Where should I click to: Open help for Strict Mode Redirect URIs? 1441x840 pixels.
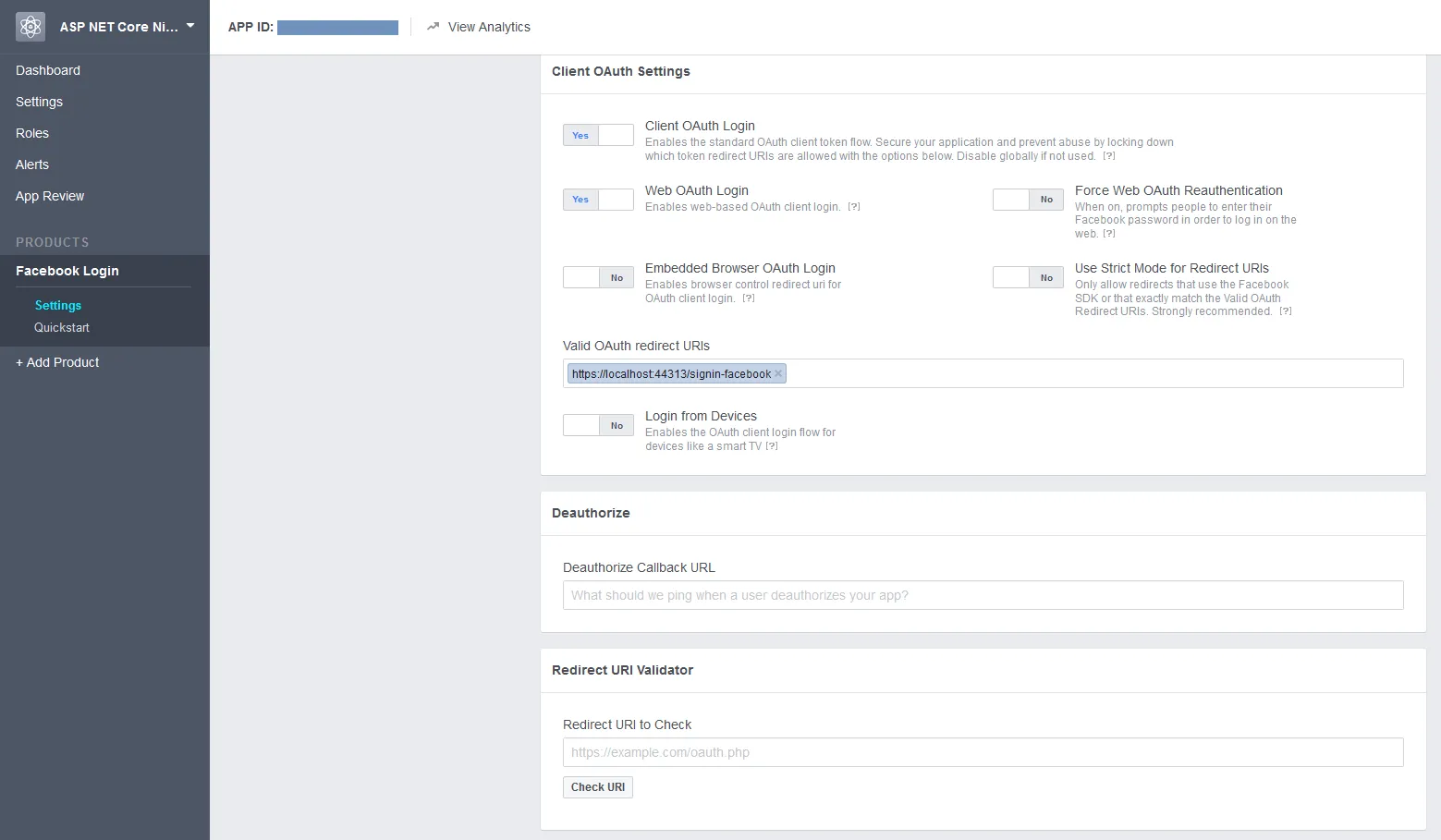1286,311
